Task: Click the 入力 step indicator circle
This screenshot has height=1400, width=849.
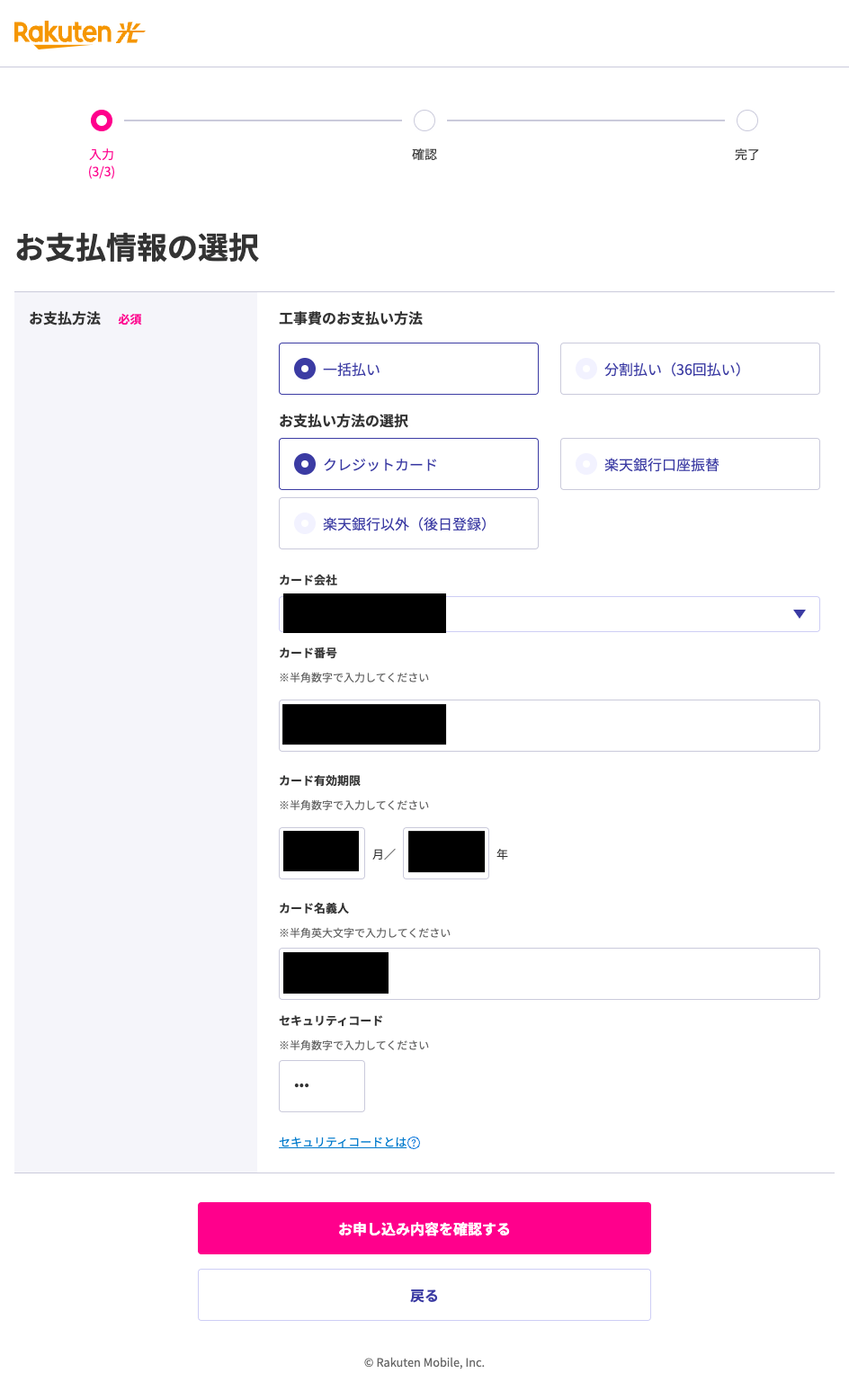Action: [x=102, y=120]
